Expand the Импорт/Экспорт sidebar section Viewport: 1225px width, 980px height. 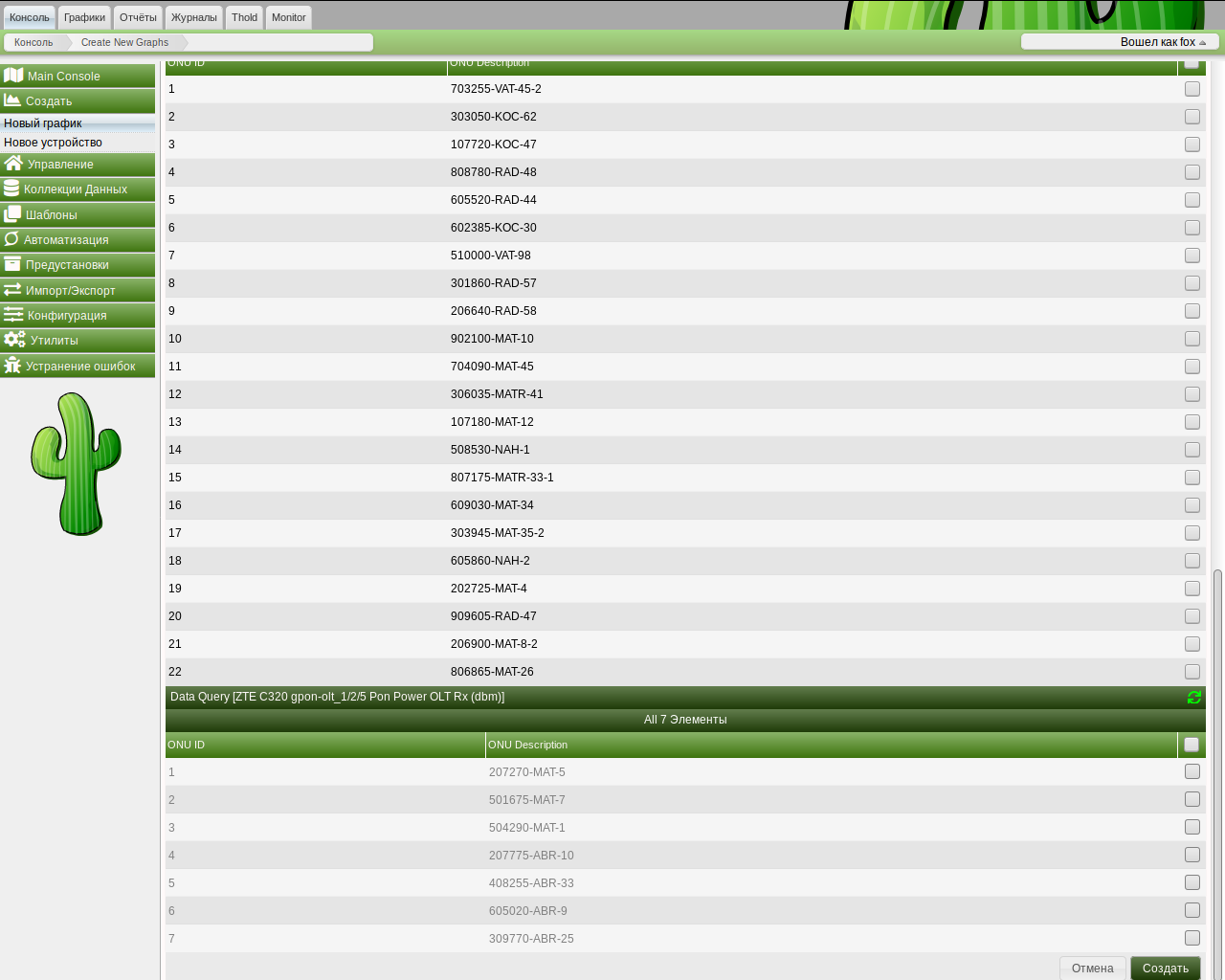pos(78,290)
